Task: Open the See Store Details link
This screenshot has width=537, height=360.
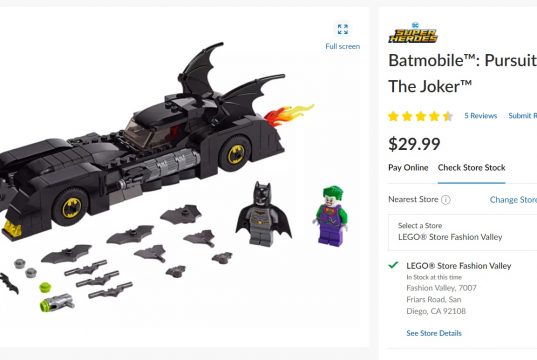Action: click(x=434, y=333)
